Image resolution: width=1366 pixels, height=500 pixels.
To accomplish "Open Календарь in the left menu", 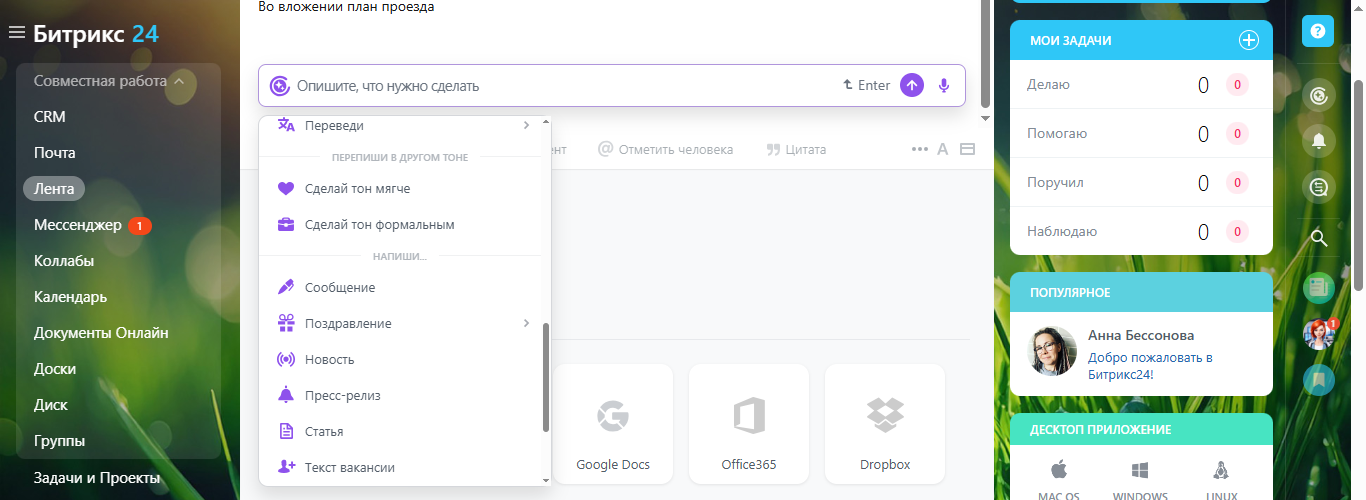I will [x=71, y=296].
